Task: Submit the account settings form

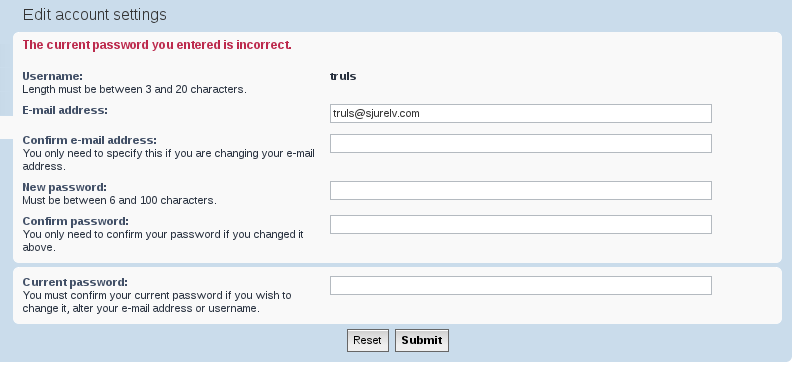Action: 422,340
